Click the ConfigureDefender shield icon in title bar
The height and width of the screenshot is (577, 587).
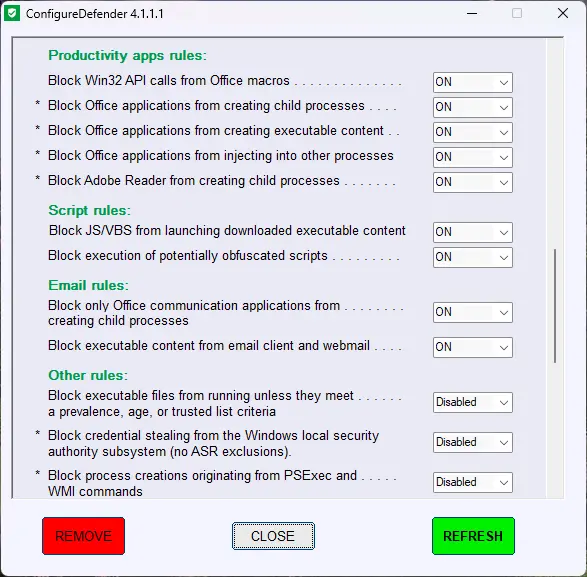(12, 13)
